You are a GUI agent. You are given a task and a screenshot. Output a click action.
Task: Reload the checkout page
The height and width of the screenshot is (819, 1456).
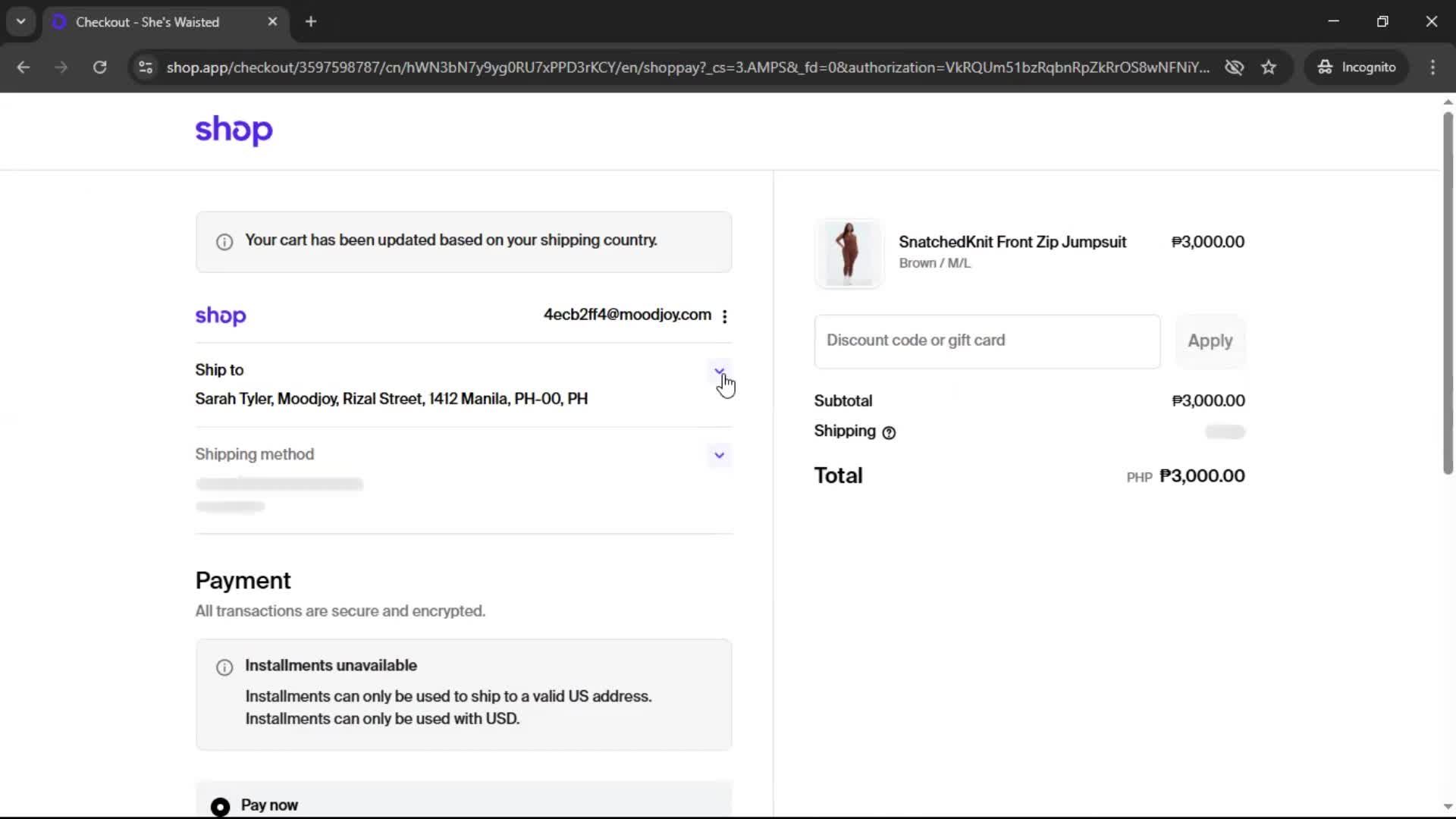99,67
